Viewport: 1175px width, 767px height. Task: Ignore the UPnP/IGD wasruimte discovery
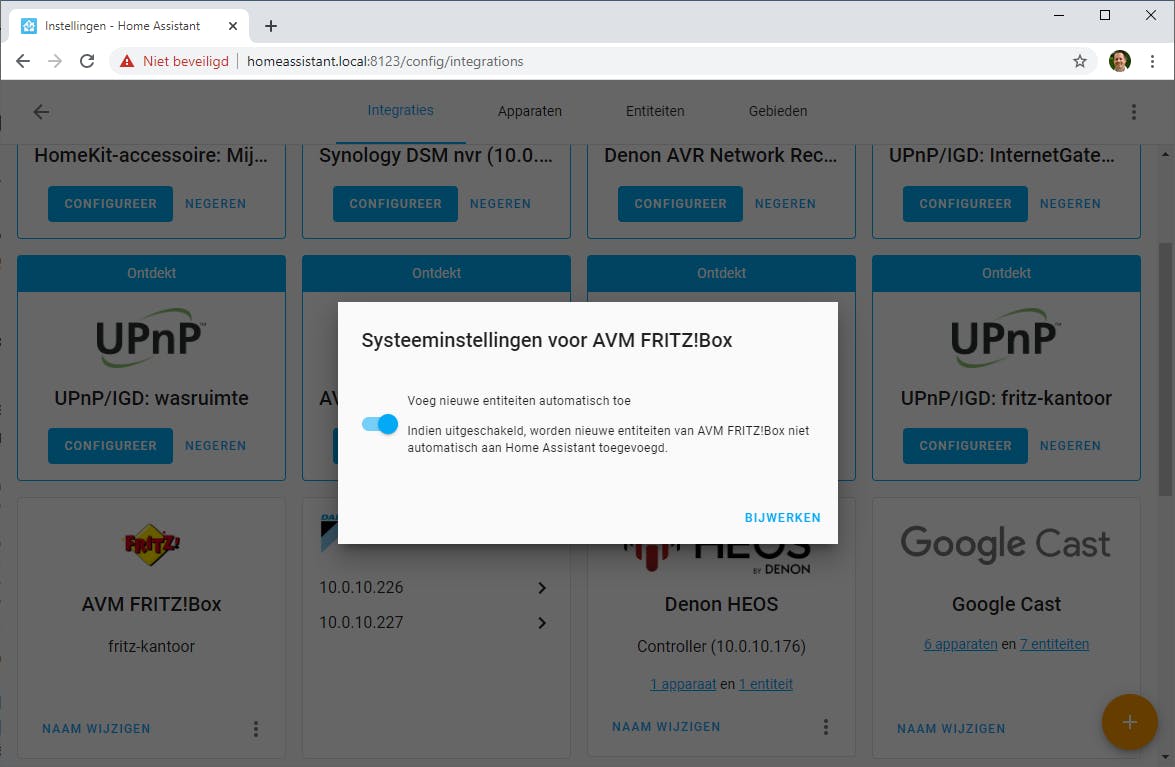coord(215,446)
